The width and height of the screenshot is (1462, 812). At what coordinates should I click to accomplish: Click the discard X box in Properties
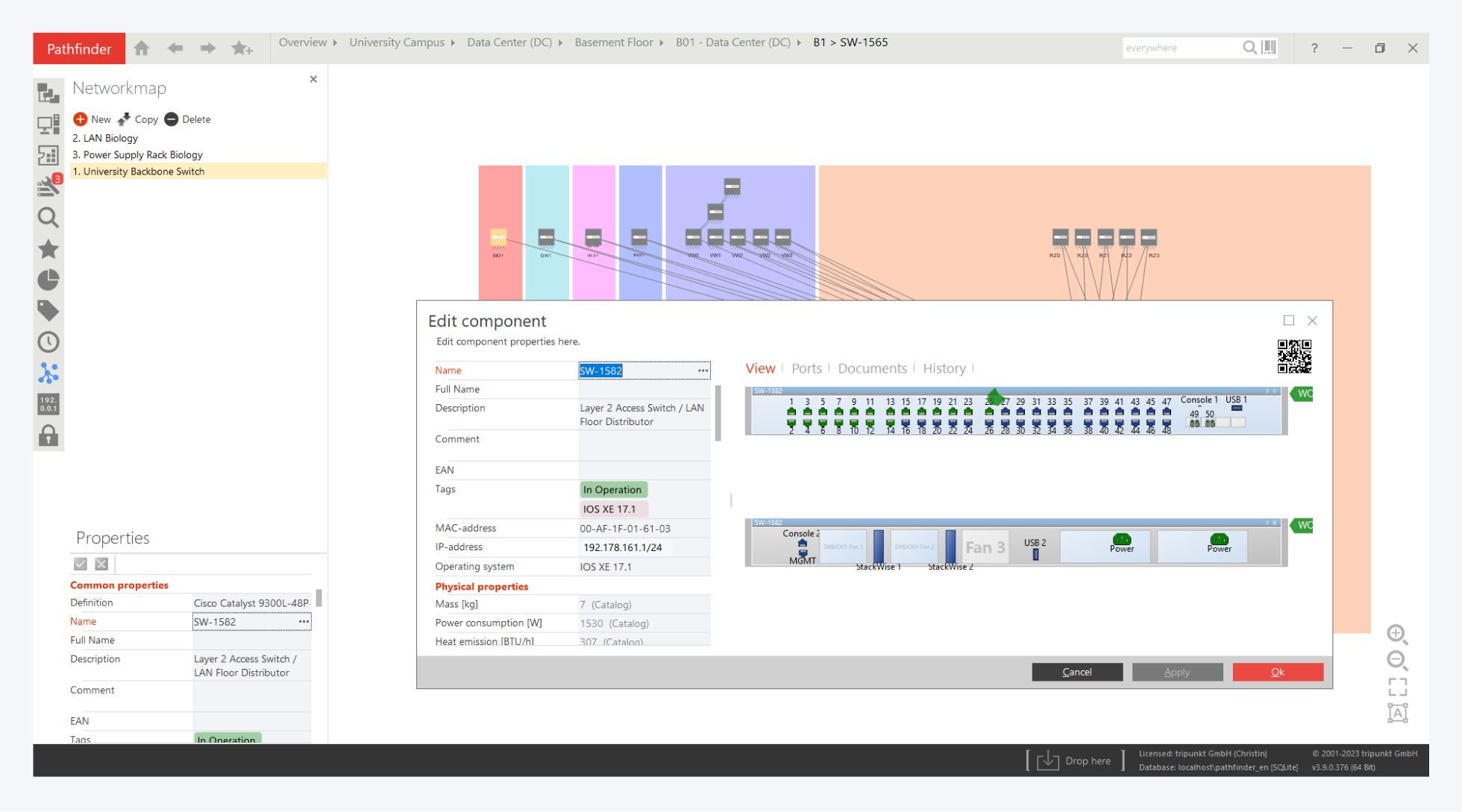102,564
